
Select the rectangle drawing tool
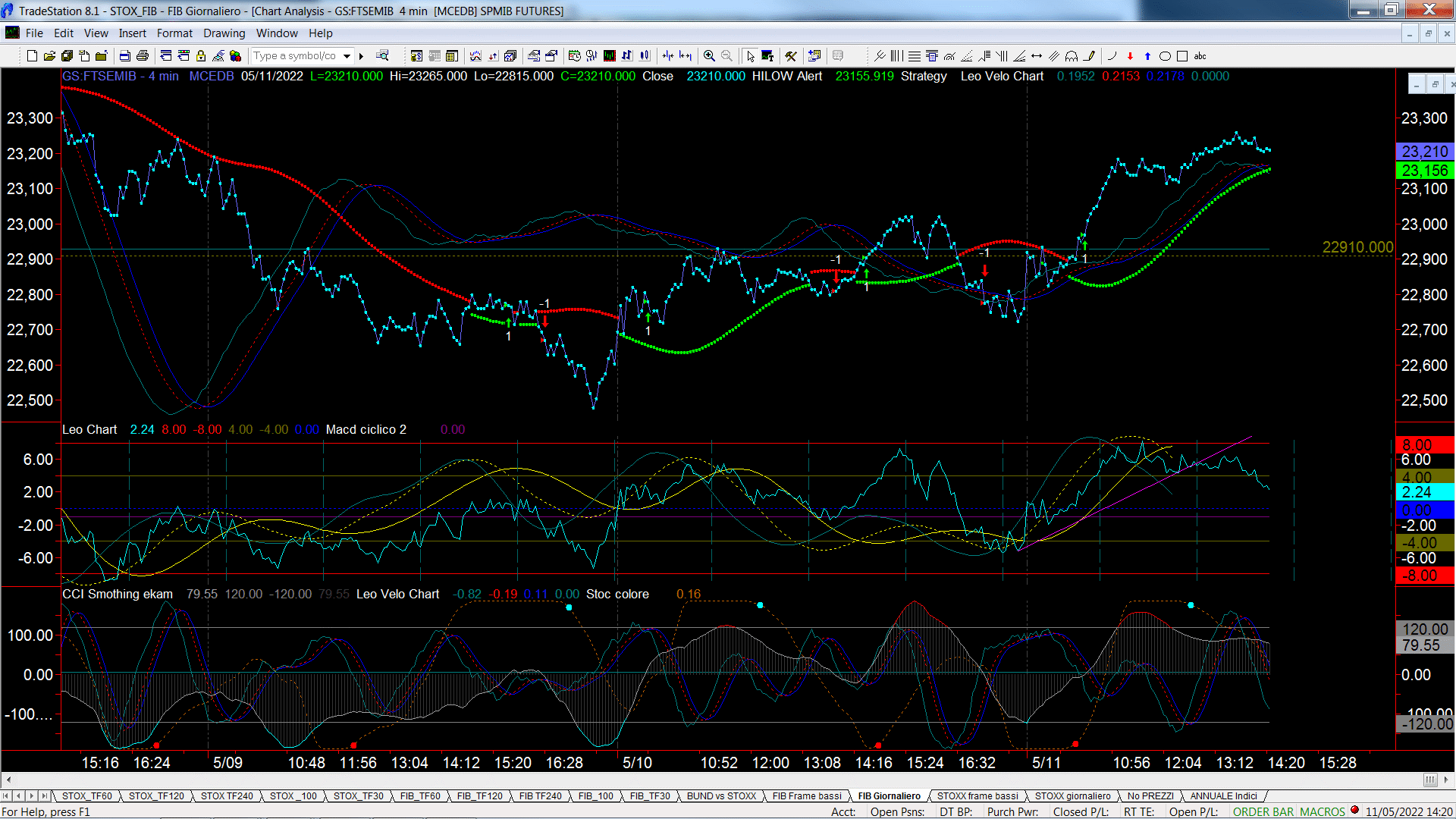point(1181,56)
